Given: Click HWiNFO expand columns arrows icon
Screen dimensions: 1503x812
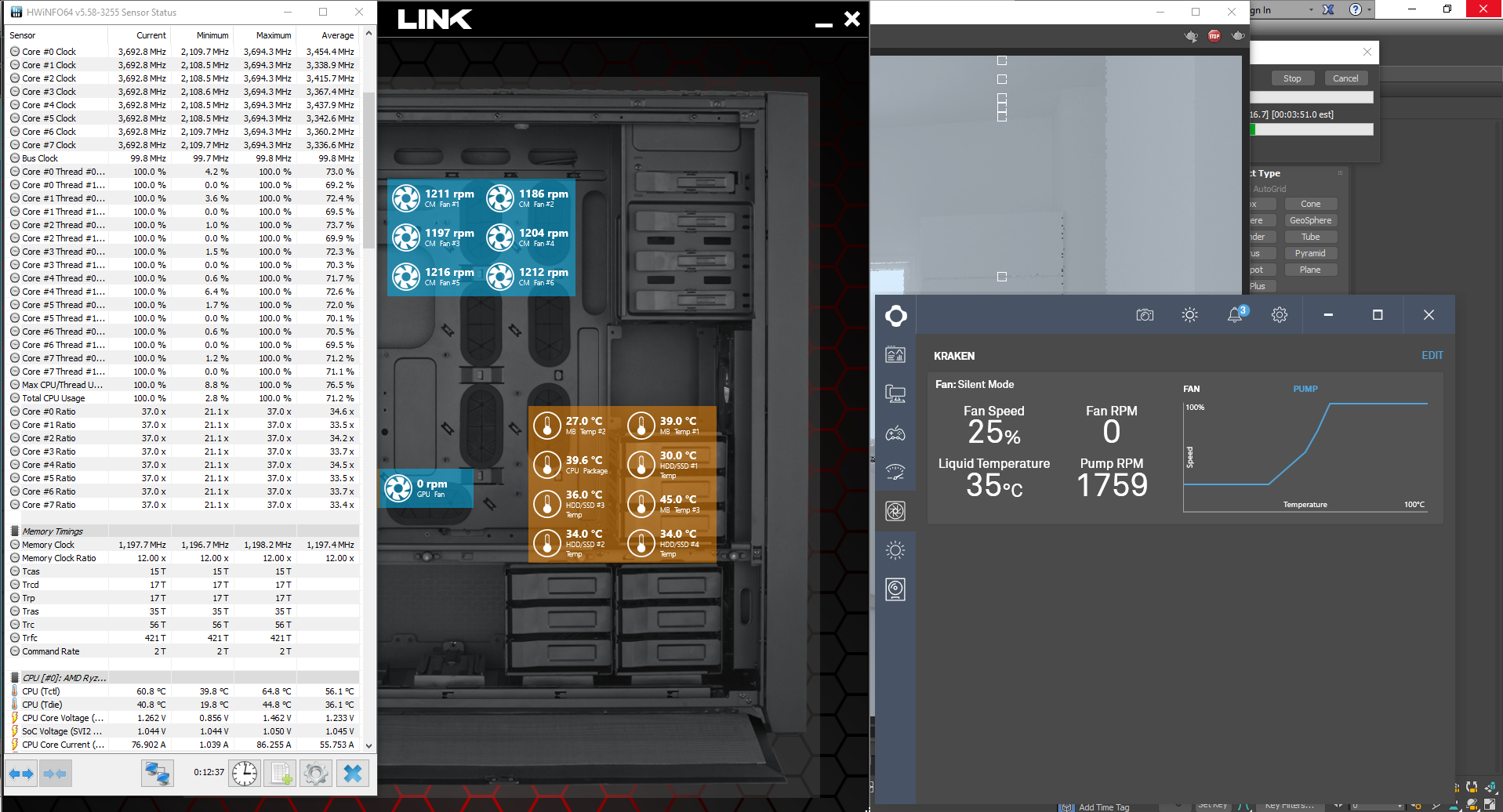Looking at the screenshot, I should 22,774.
